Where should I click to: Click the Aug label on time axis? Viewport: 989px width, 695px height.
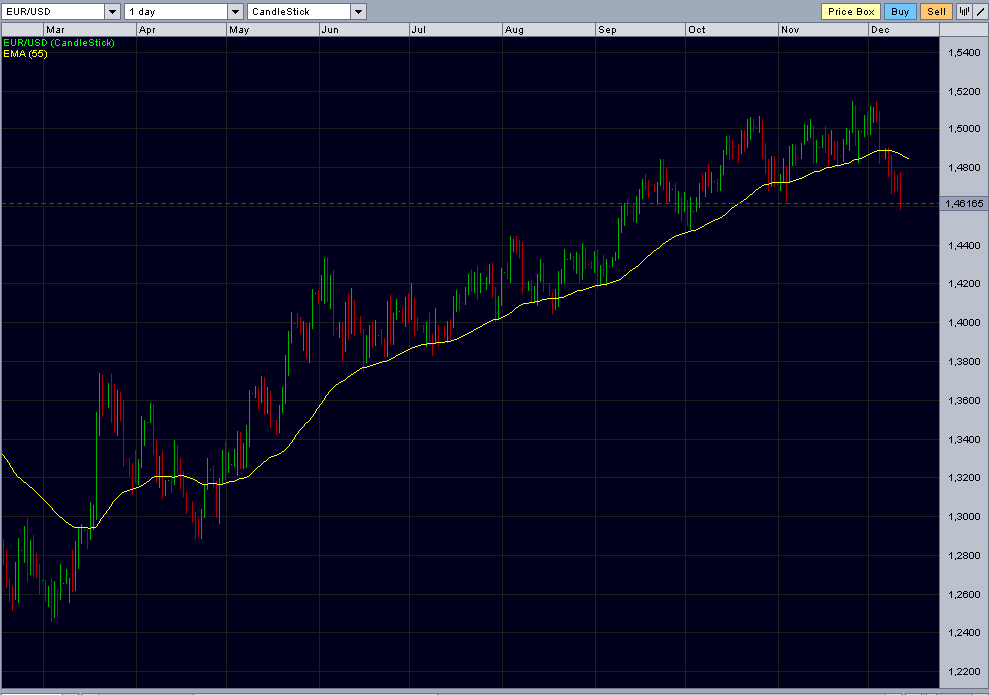point(514,30)
